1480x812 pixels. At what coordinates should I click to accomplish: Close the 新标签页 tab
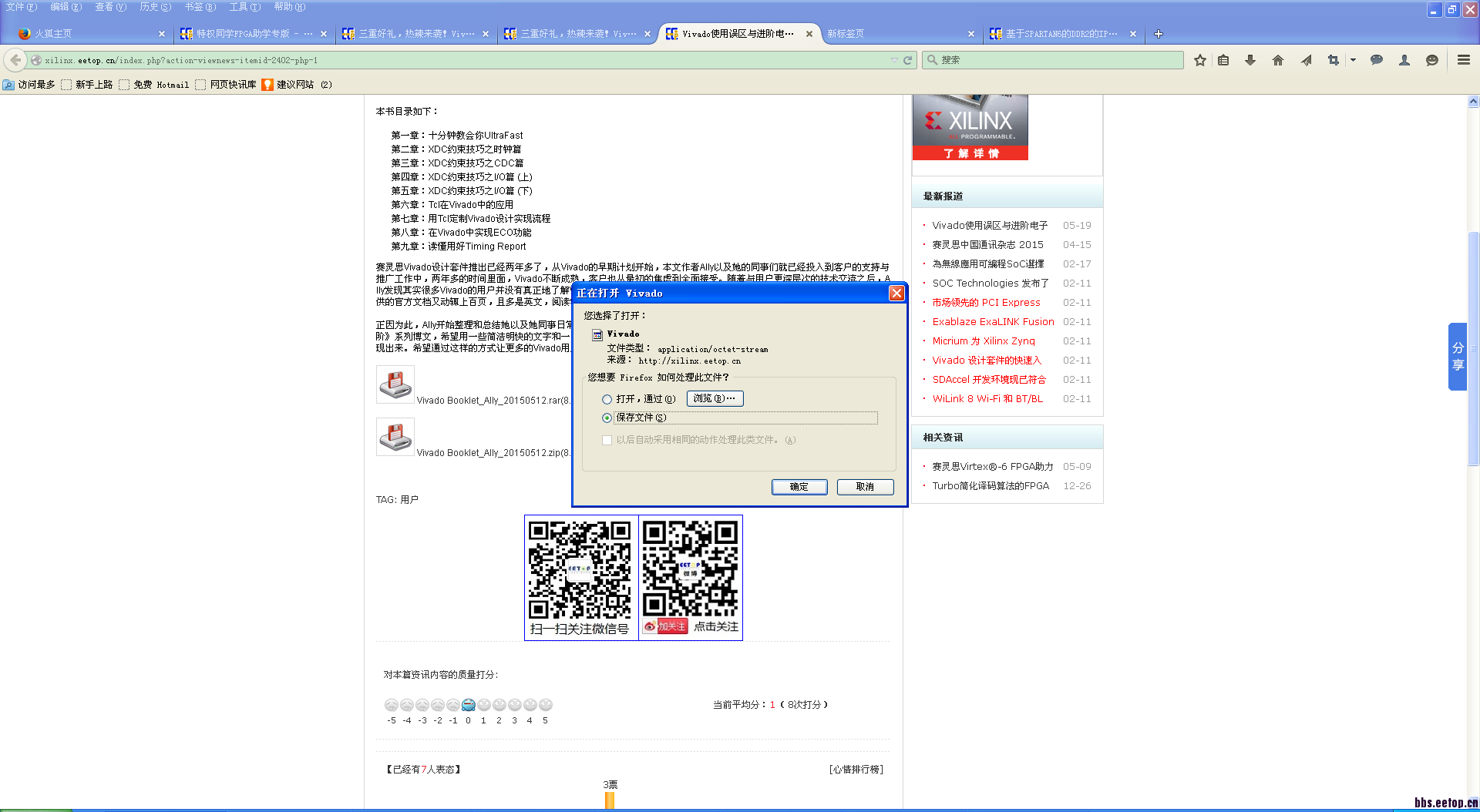pos(971,34)
